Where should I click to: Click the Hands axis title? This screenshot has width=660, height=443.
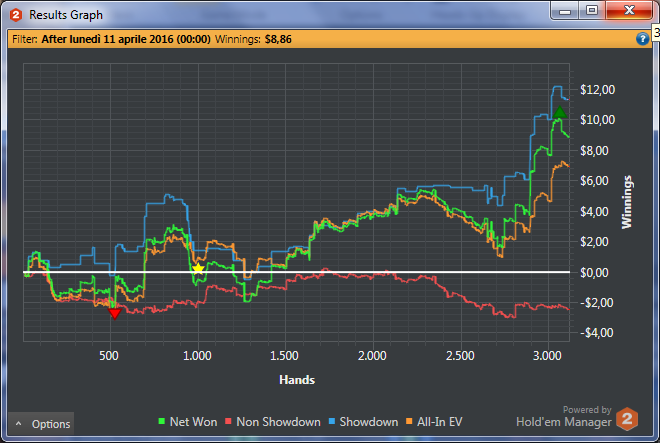click(297, 380)
